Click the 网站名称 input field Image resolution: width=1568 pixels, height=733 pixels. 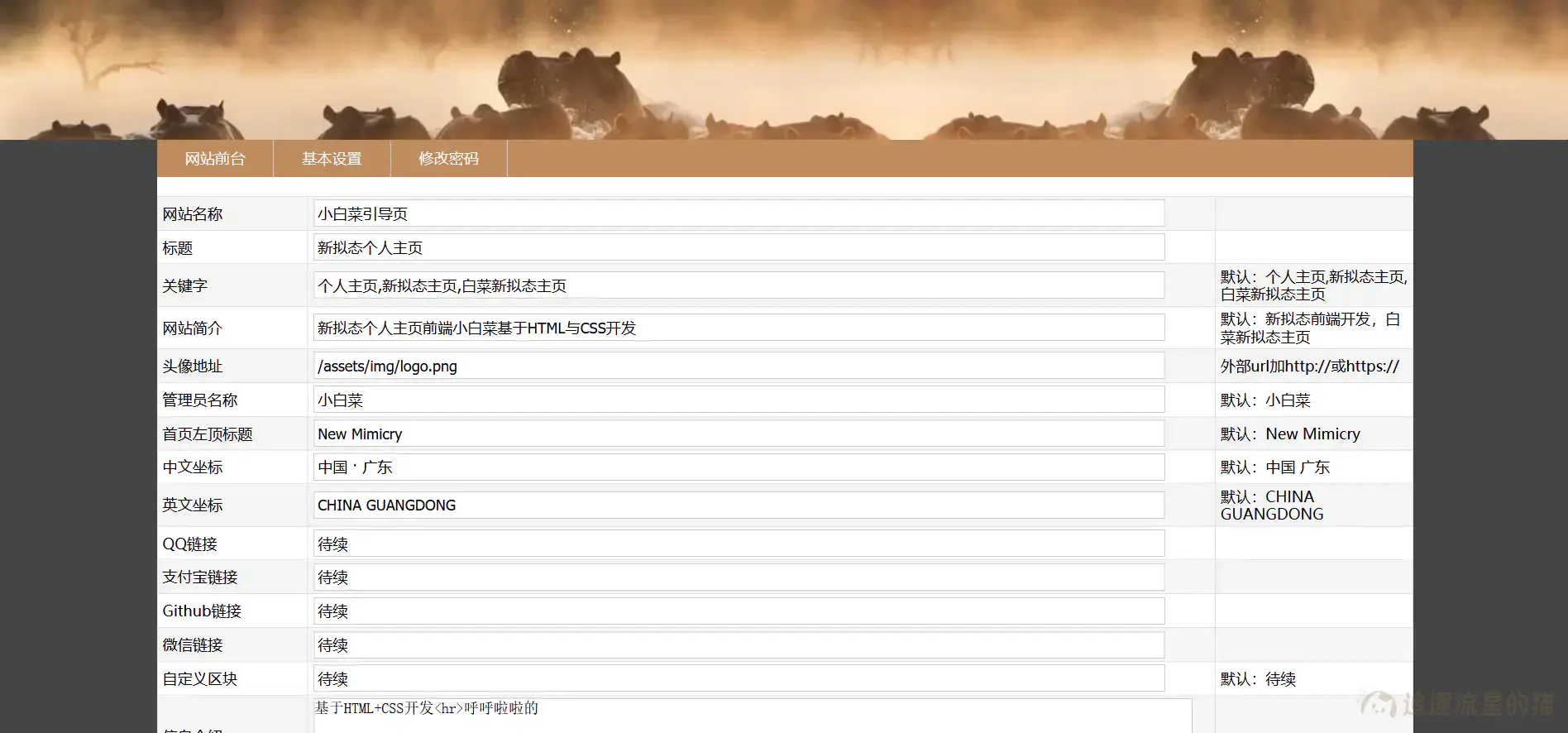[739, 213]
